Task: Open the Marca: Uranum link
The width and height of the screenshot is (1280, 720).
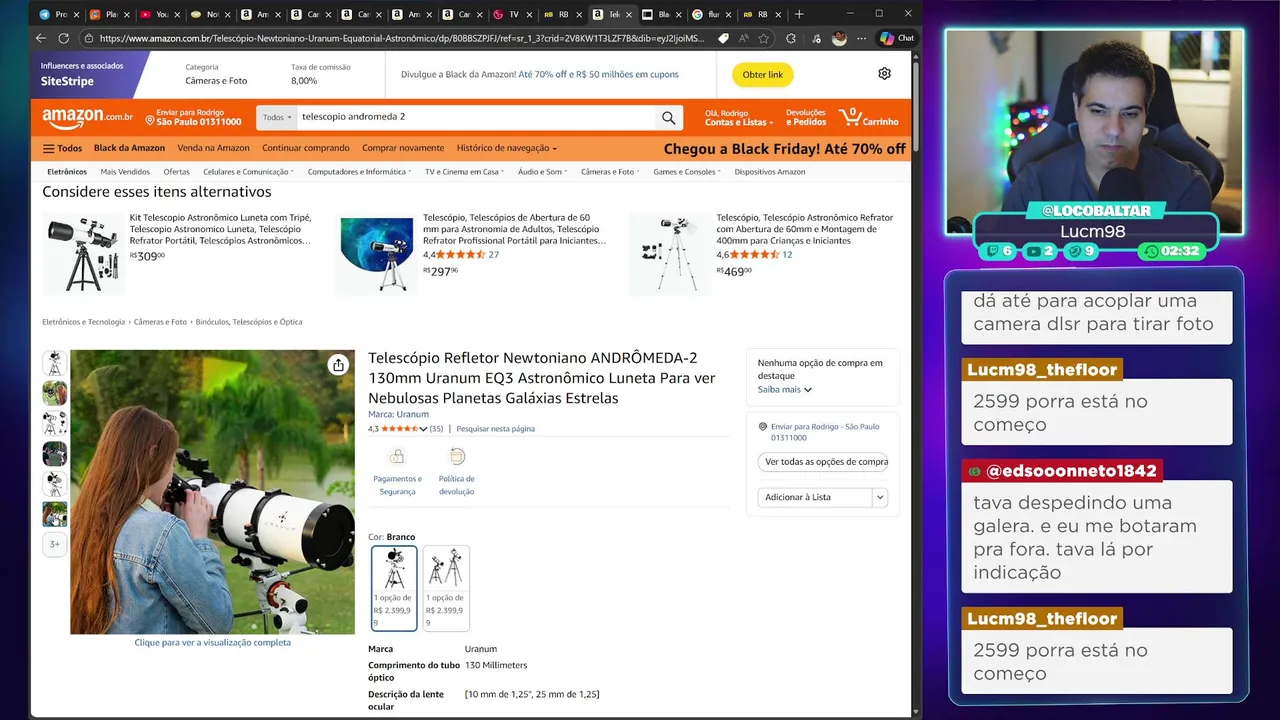Action: pyautogui.click(x=398, y=414)
